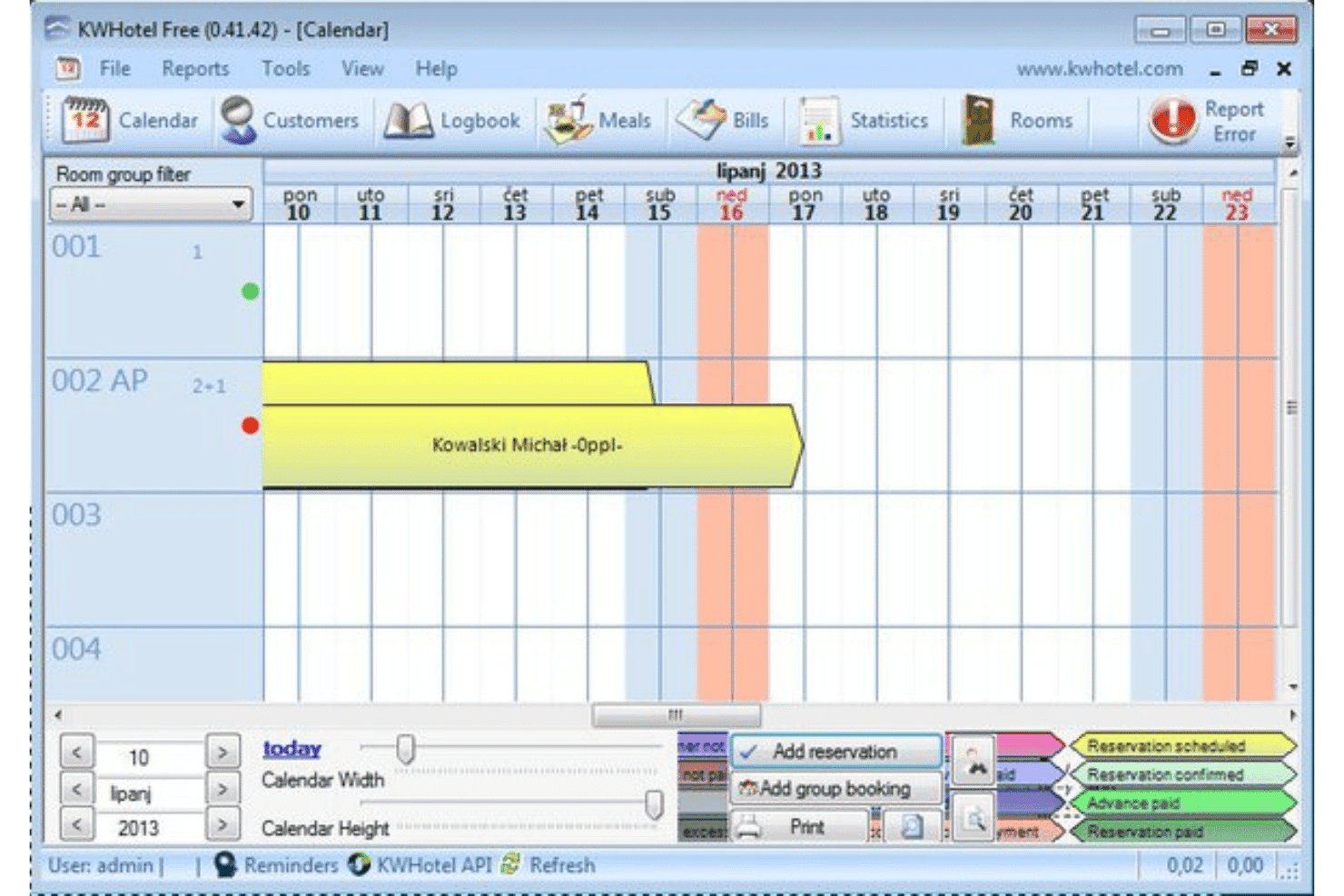This screenshot has height=896, width=1344.
Task: Open the Help menu
Action: [436, 69]
